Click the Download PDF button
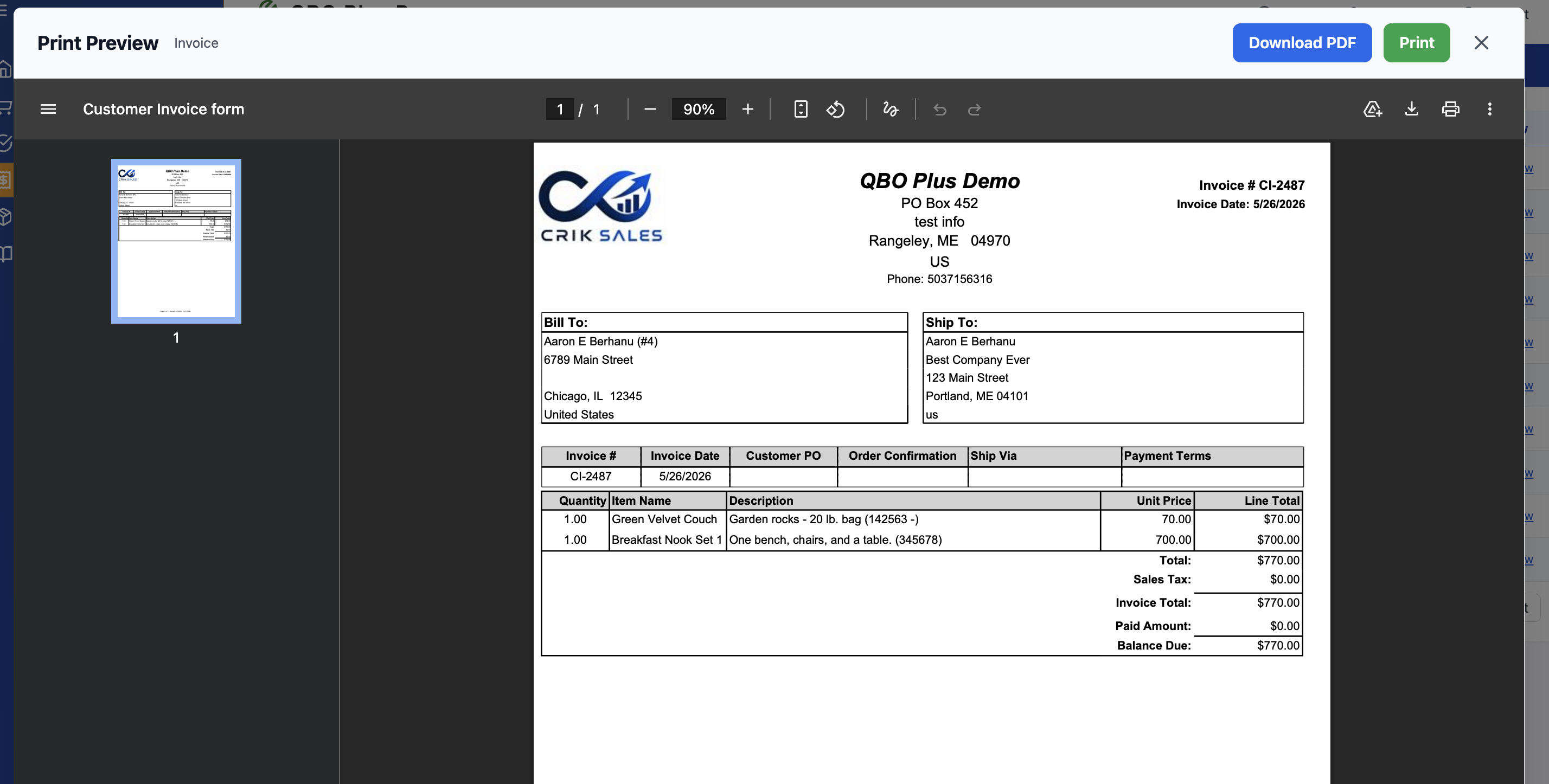The width and height of the screenshot is (1549, 784). coord(1302,43)
